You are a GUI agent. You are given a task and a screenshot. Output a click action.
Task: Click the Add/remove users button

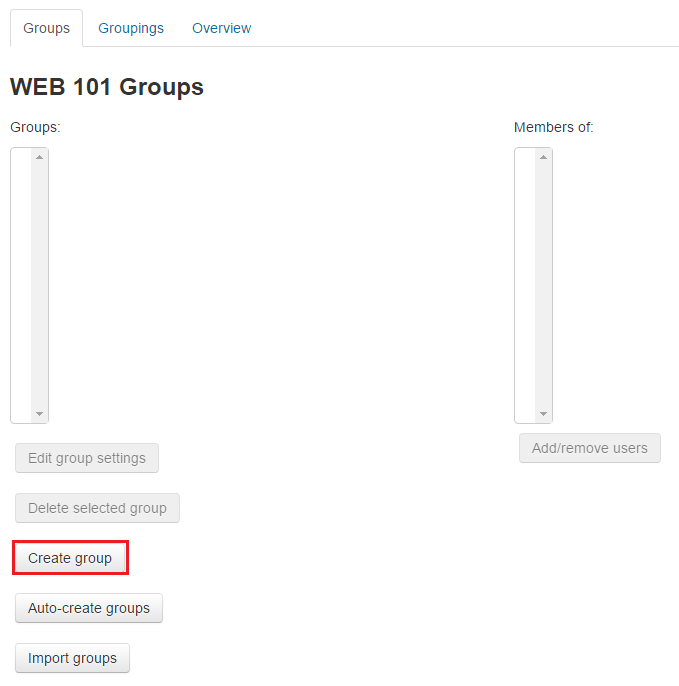(589, 448)
